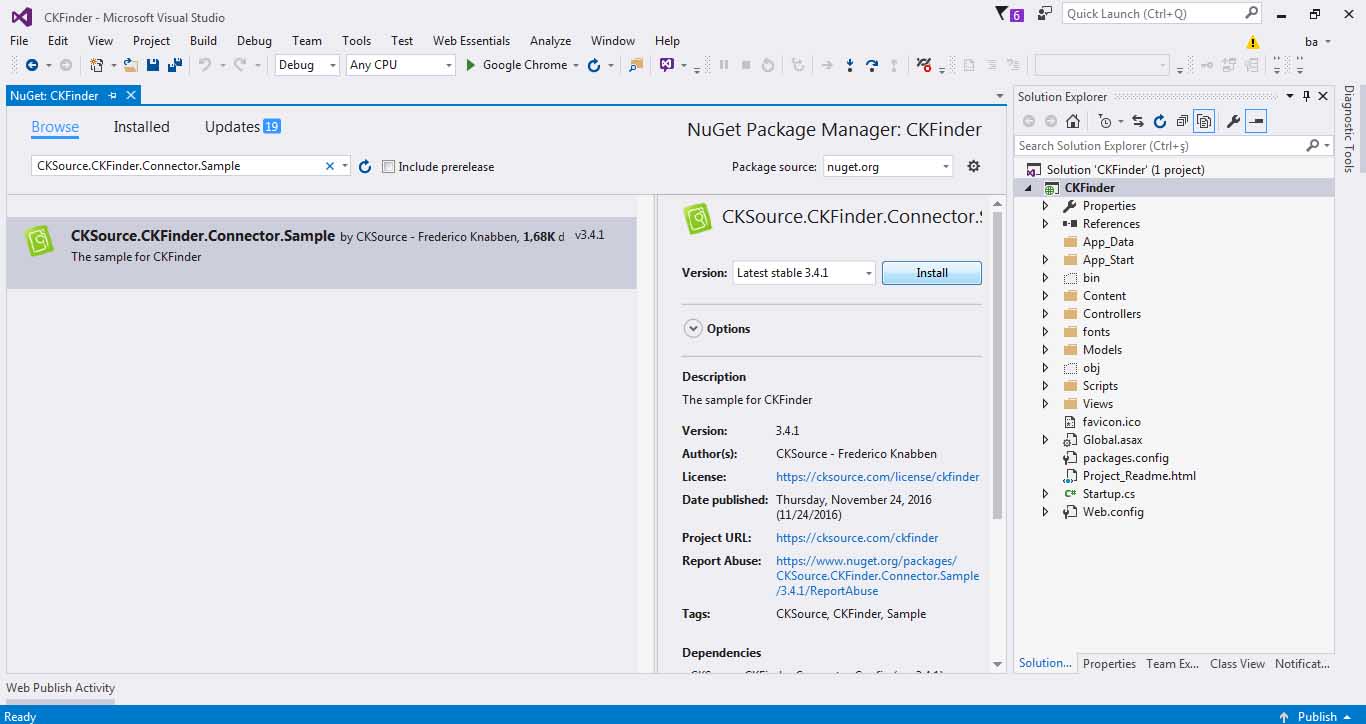Switch to the Installed tab
1366x724 pixels.
tap(141, 127)
